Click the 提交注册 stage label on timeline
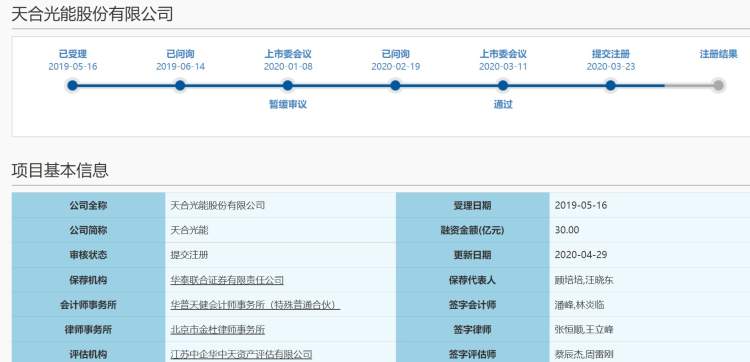Image resolution: width=750 pixels, height=362 pixels. tap(611, 54)
